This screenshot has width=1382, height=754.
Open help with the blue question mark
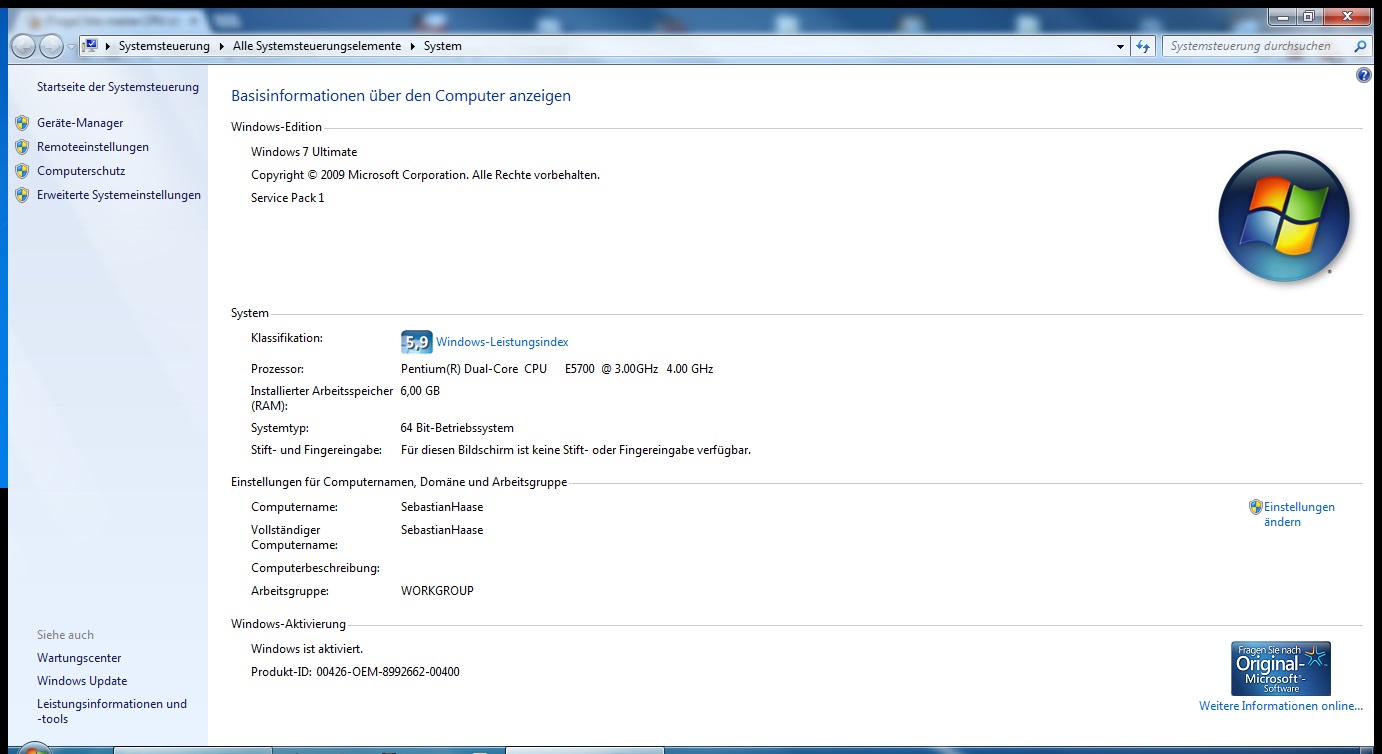coord(1364,75)
